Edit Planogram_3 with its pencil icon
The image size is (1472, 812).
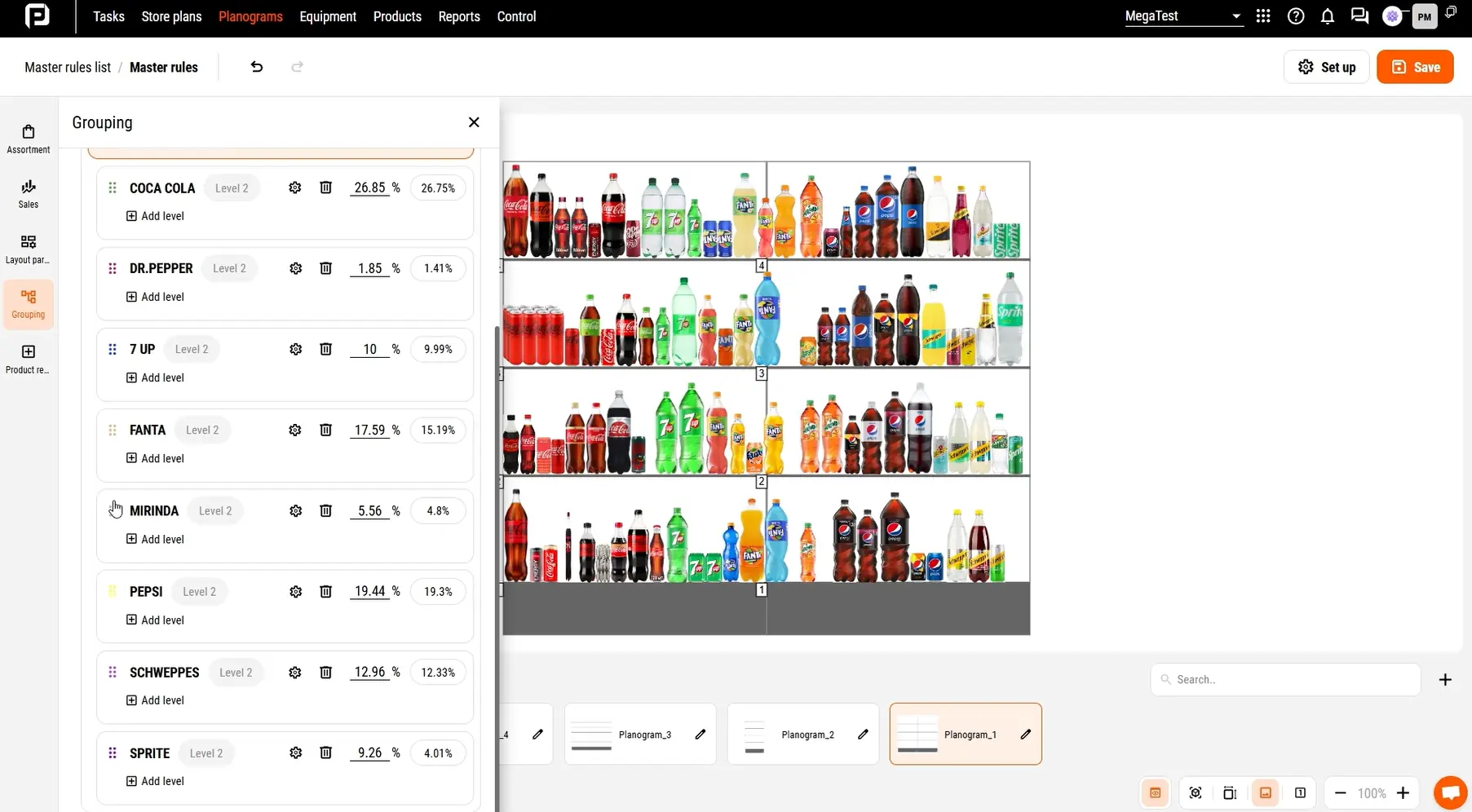pos(700,735)
